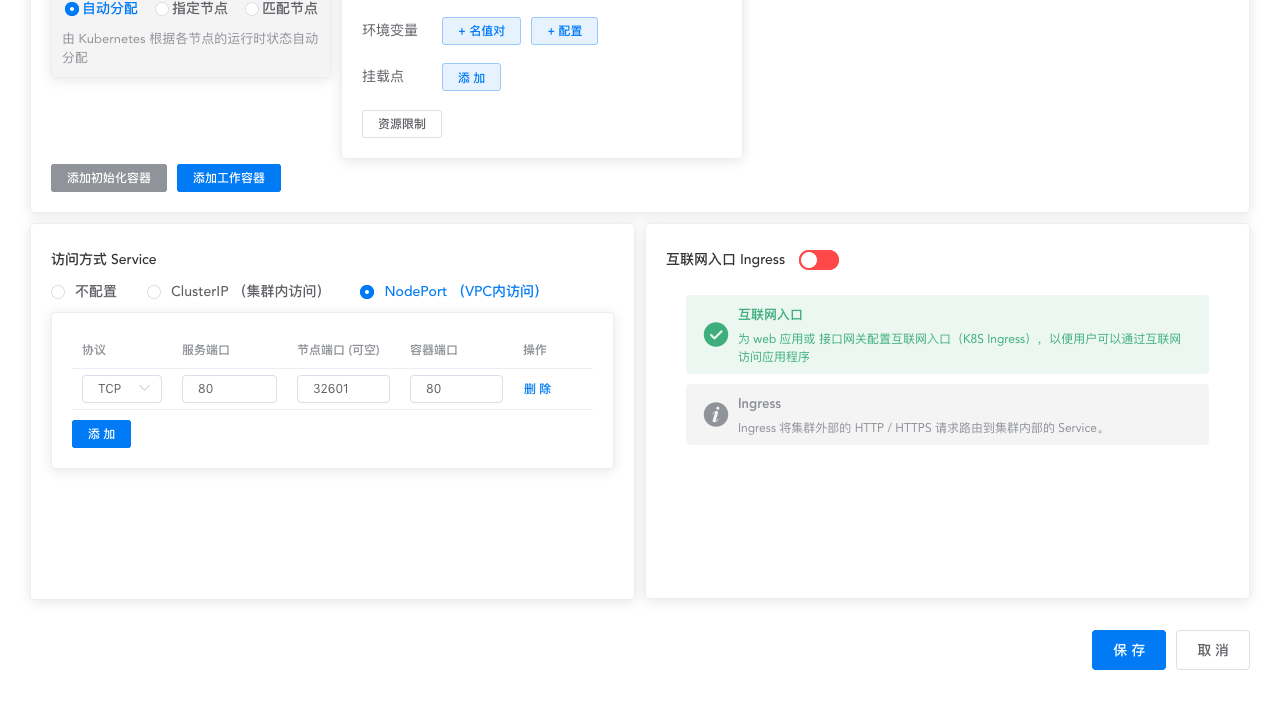Select the 不配置 service option
1280x720 pixels.
tap(57, 291)
